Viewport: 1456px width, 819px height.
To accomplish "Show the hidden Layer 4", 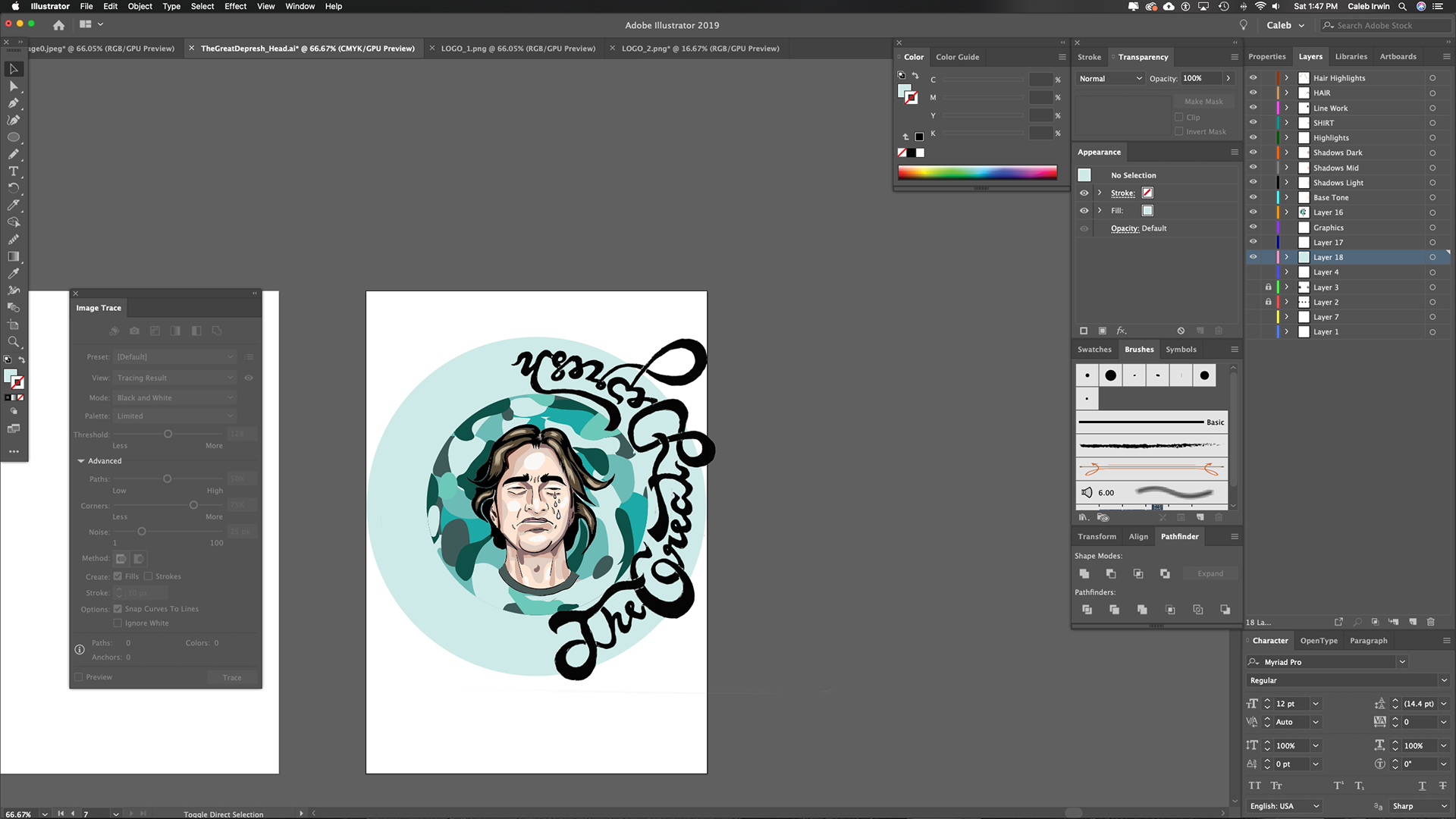I will point(1254,272).
